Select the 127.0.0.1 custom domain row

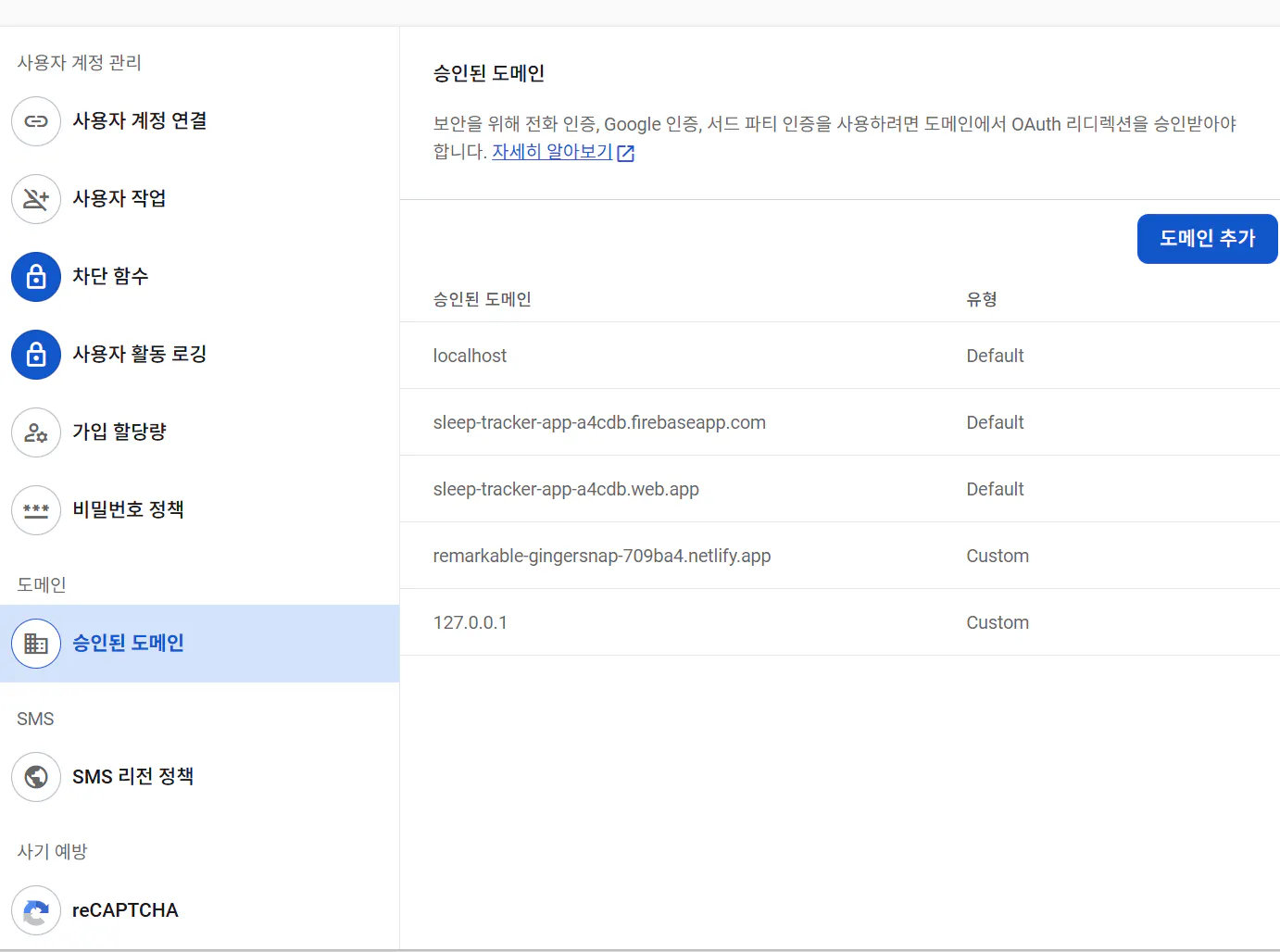(471, 622)
